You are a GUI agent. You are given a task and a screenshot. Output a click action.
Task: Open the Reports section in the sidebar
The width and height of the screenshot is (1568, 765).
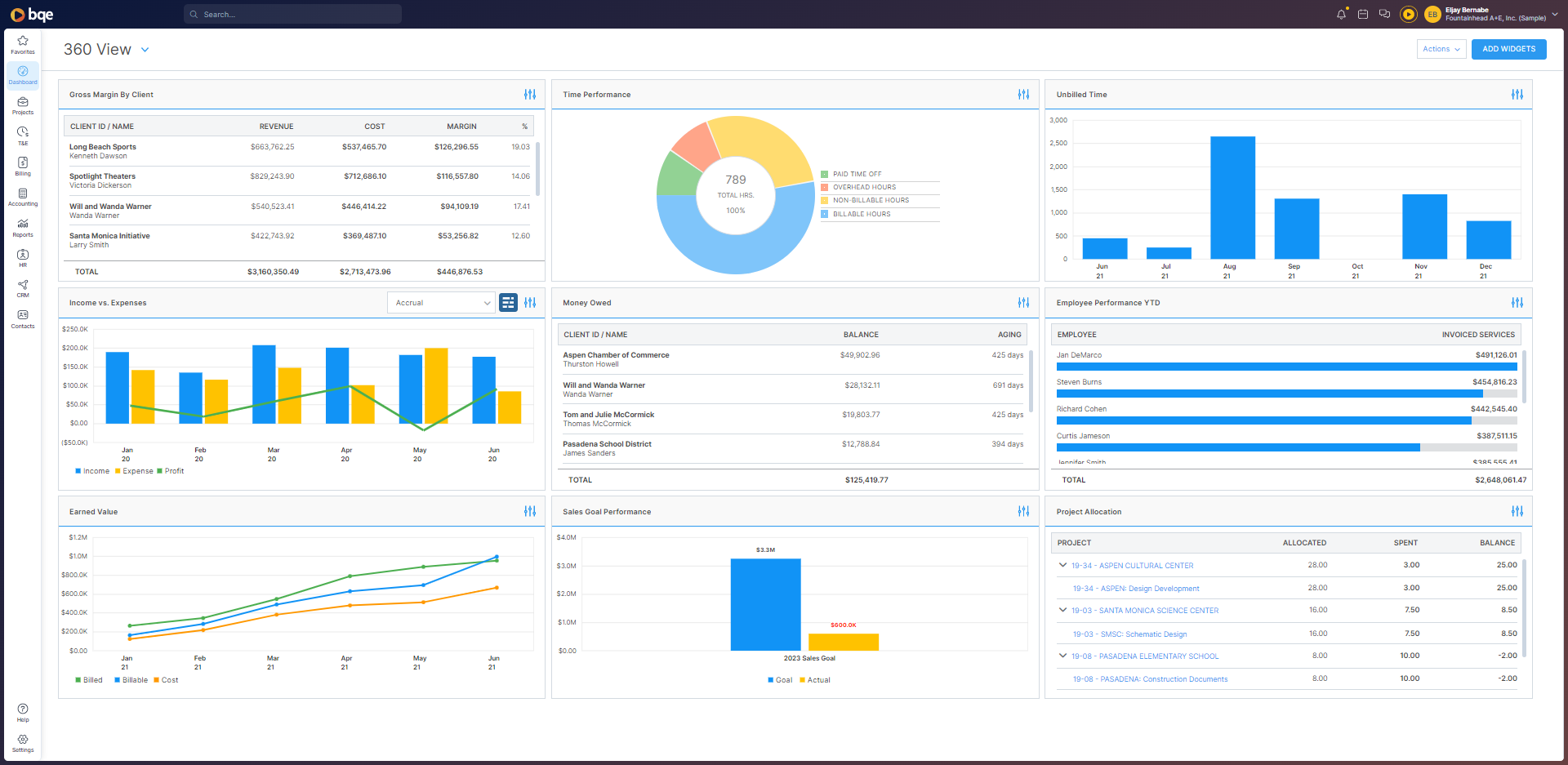click(22, 227)
